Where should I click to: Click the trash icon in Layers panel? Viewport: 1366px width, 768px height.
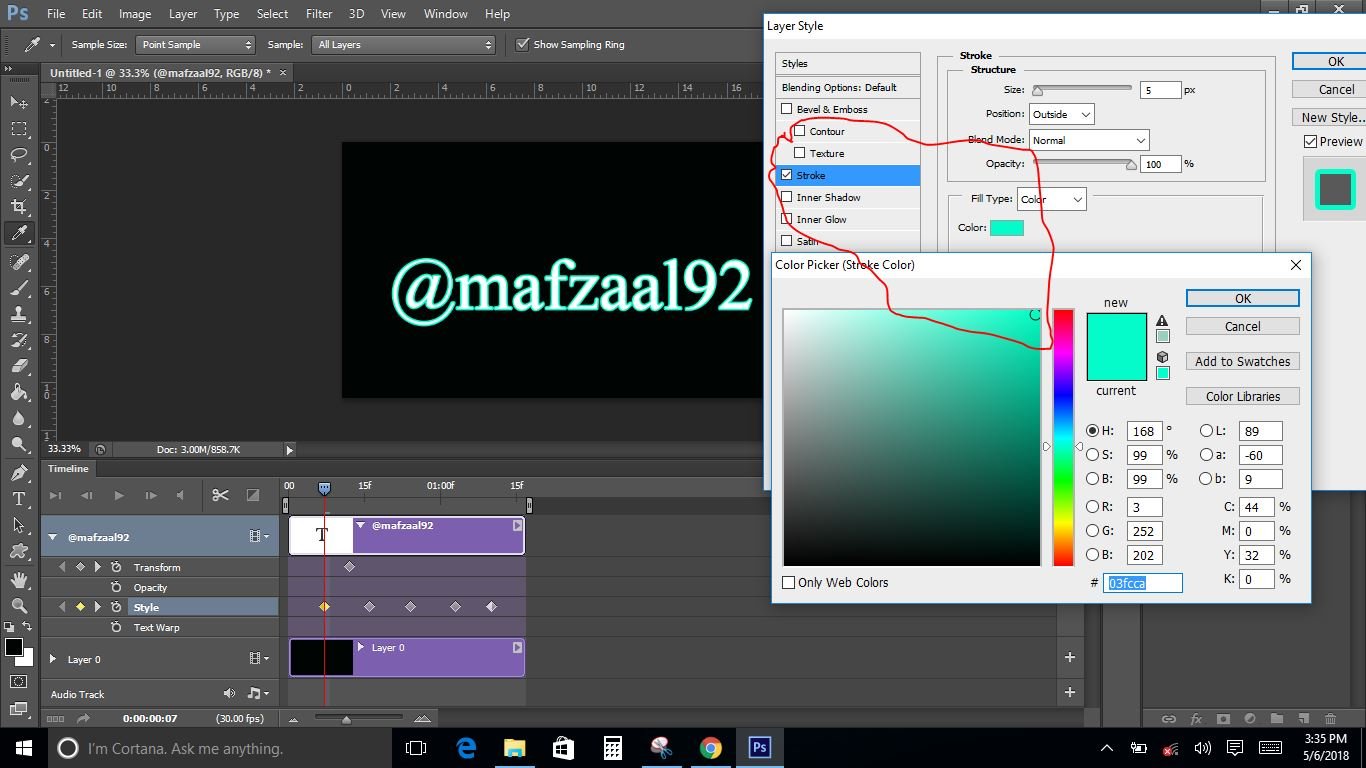1330,718
